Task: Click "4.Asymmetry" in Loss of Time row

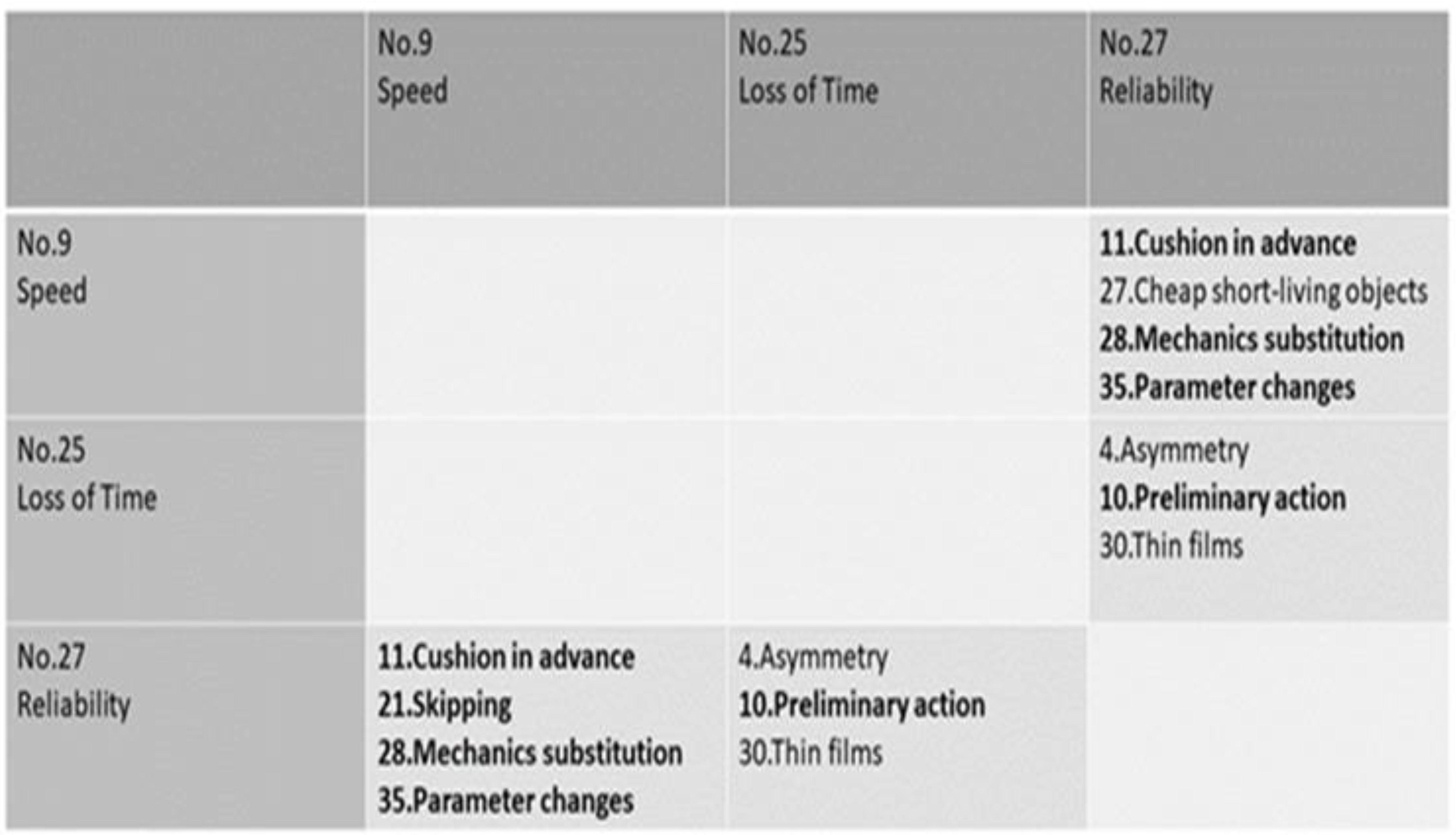Action: tap(1173, 450)
